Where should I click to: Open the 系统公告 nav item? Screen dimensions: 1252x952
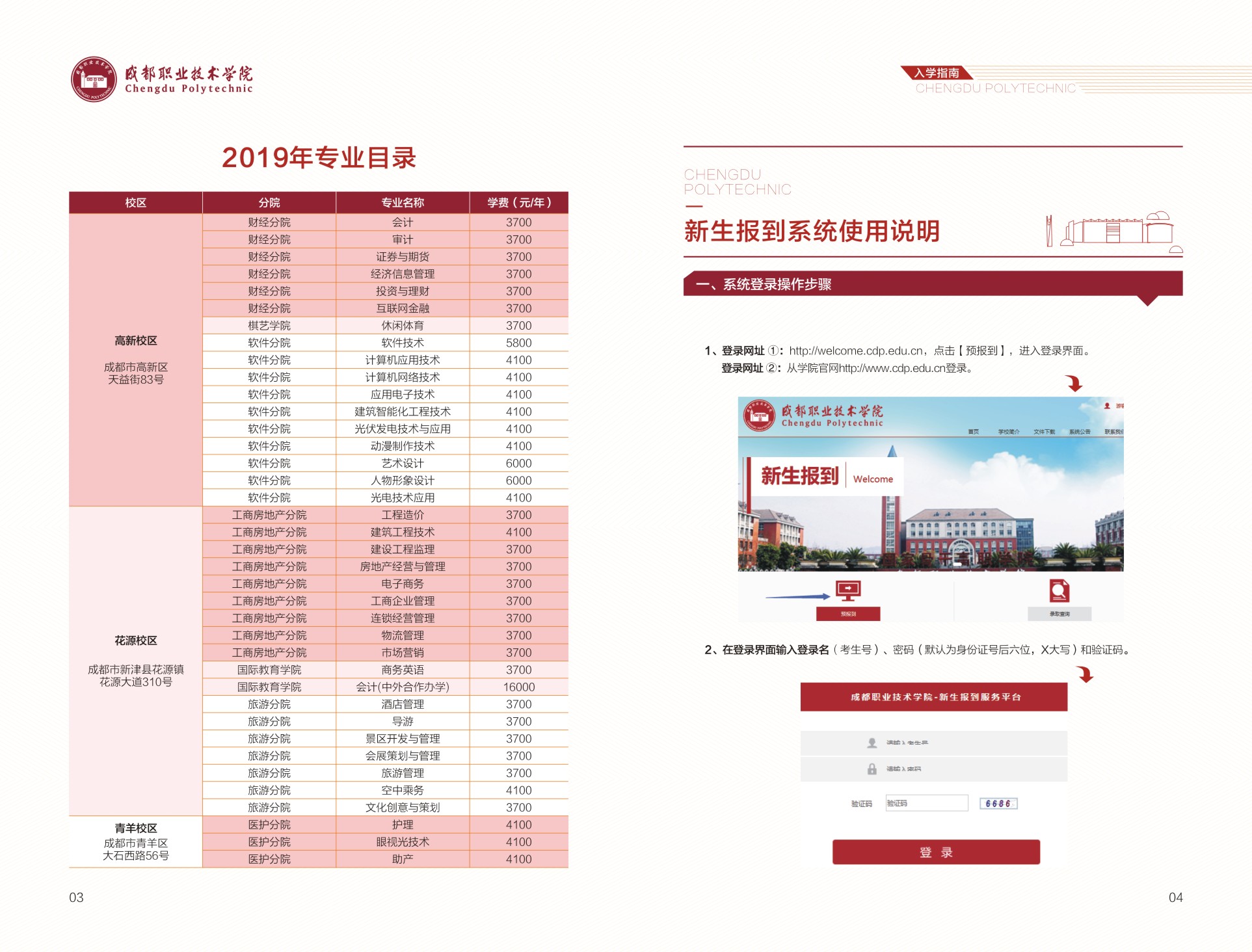click(x=1080, y=432)
